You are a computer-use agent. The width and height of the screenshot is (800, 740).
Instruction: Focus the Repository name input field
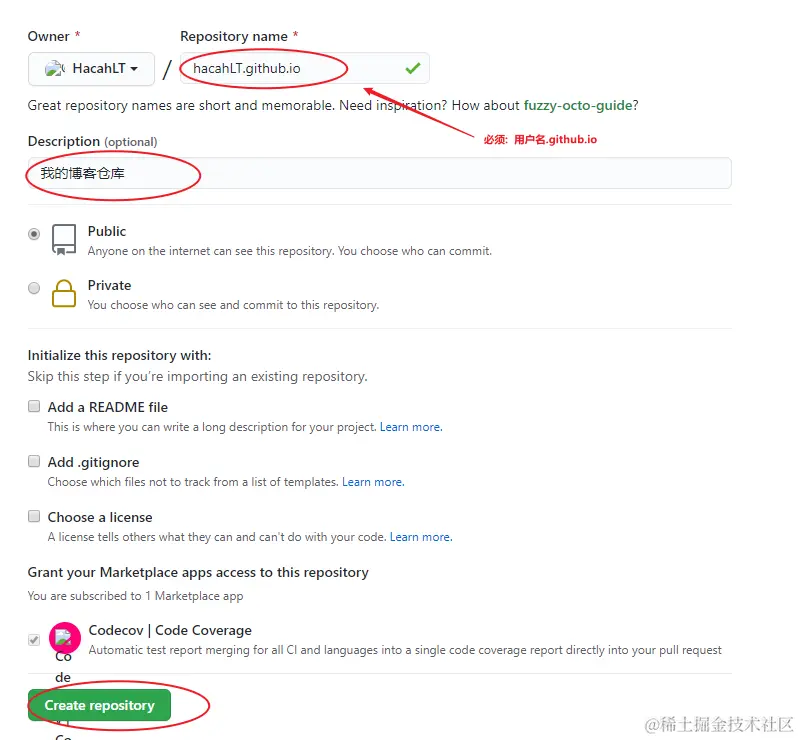pos(305,68)
